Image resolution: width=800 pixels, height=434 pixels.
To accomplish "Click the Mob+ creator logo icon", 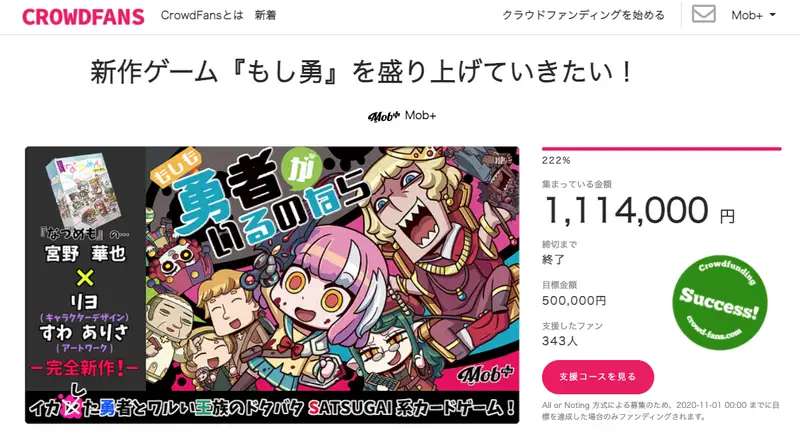I will click(384, 116).
